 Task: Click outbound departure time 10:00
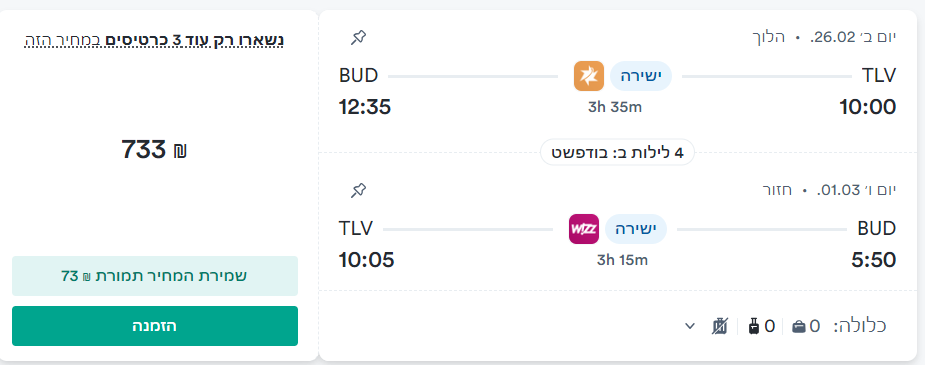coord(868,107)
